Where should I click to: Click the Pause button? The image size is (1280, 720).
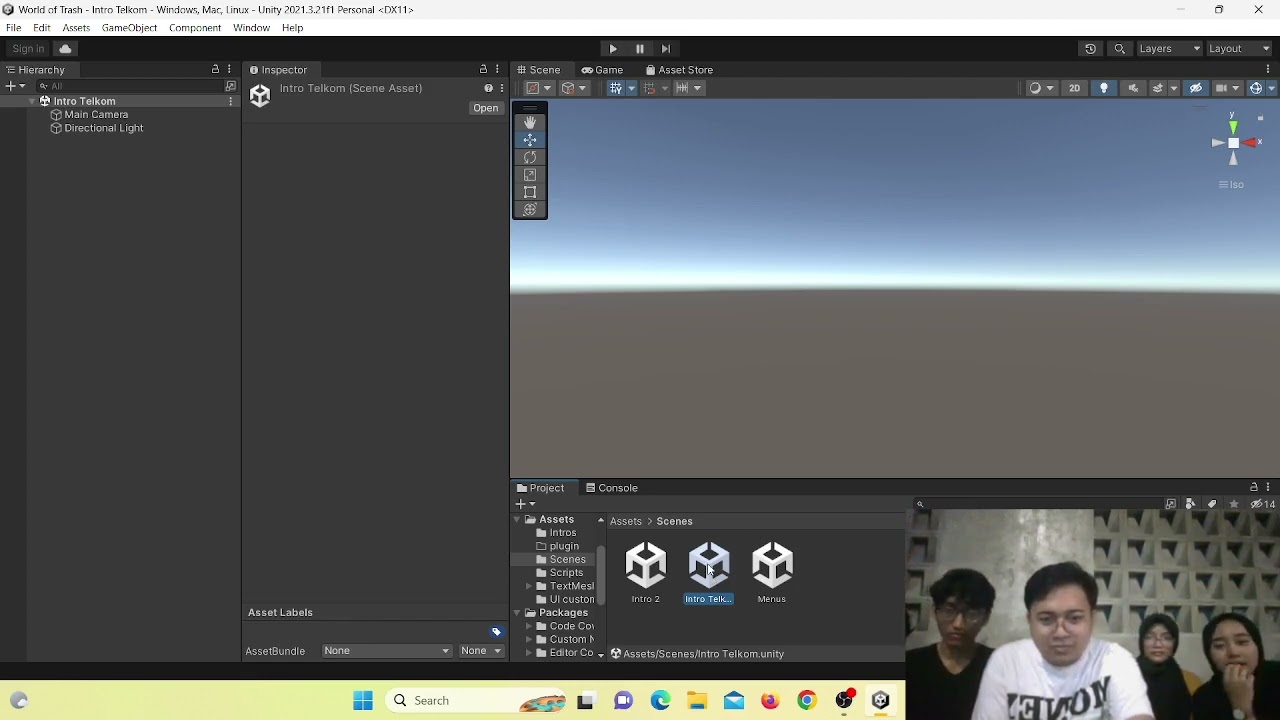tap(640, 49)
